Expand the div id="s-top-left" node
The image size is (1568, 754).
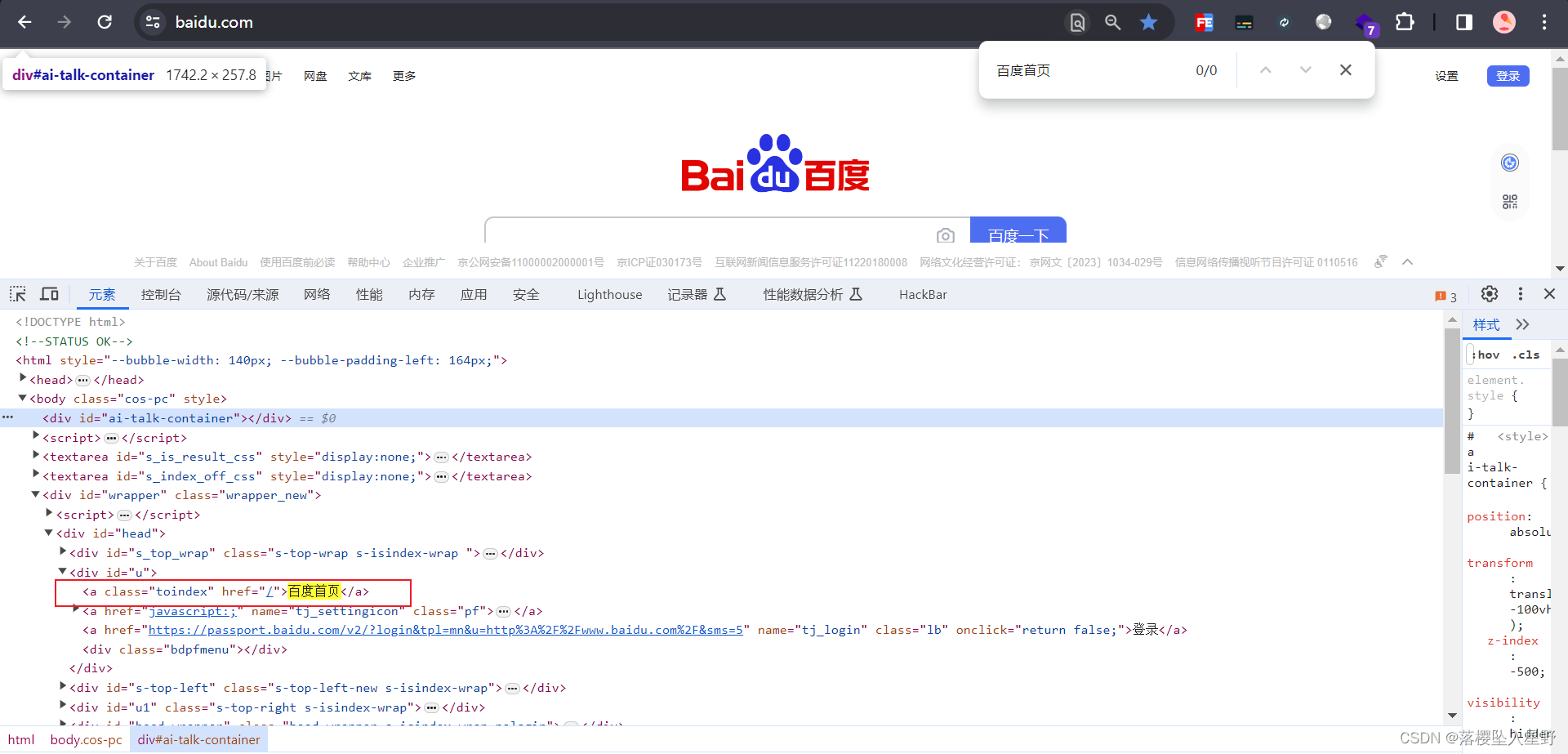63,687
